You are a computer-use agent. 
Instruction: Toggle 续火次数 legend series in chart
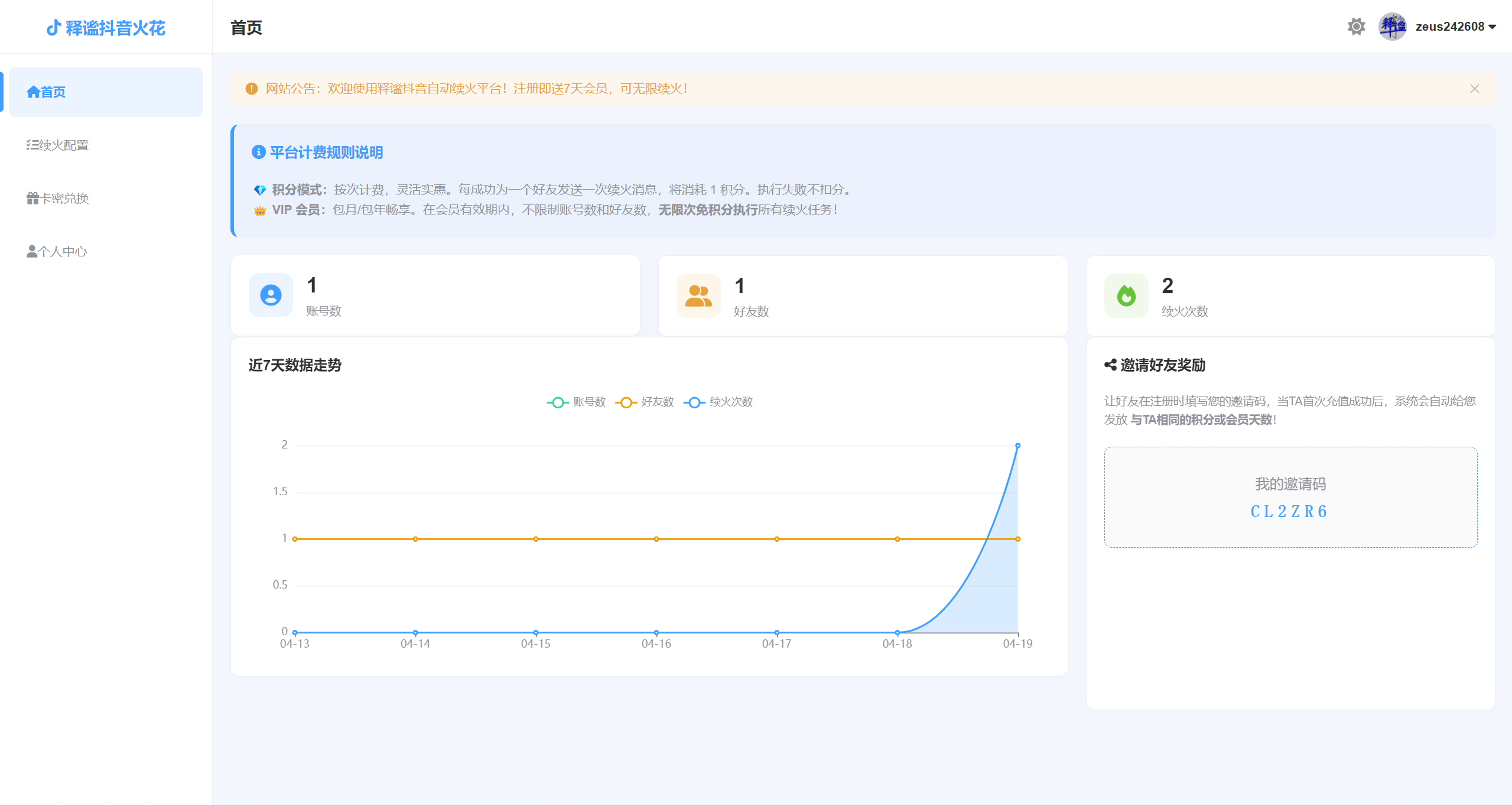point(718,402)
